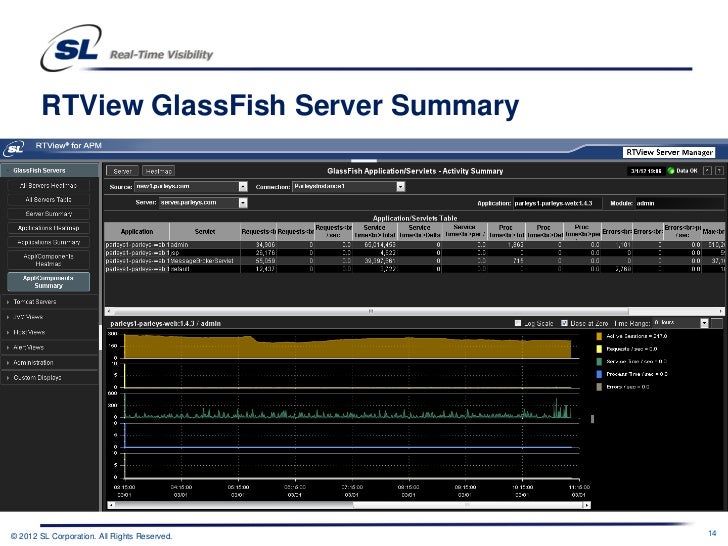Viewport: 728px width, 546px height.
Task: Expand the JVM Views section
Action: (x=49, y=317)
